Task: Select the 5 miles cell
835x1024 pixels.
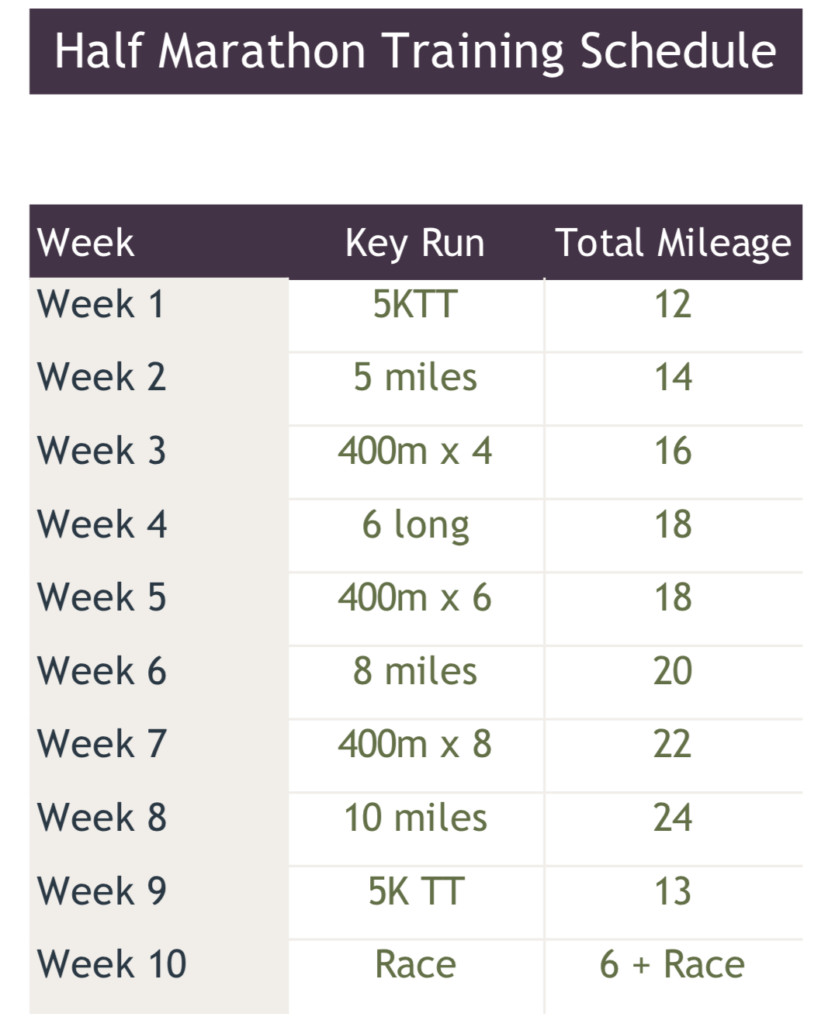Action: tap(415, 377)
